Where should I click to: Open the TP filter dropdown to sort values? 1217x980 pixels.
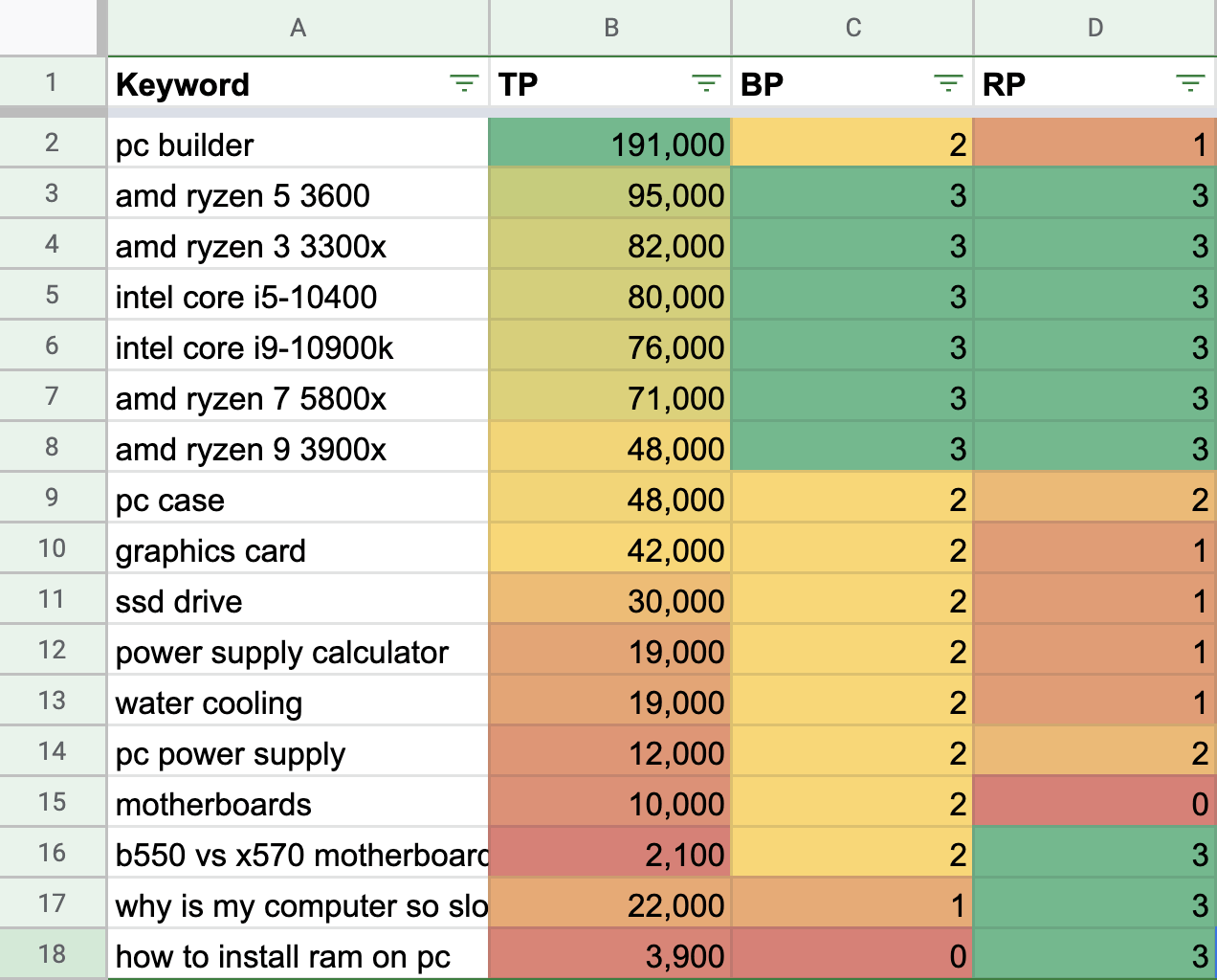tap(706, 83)
